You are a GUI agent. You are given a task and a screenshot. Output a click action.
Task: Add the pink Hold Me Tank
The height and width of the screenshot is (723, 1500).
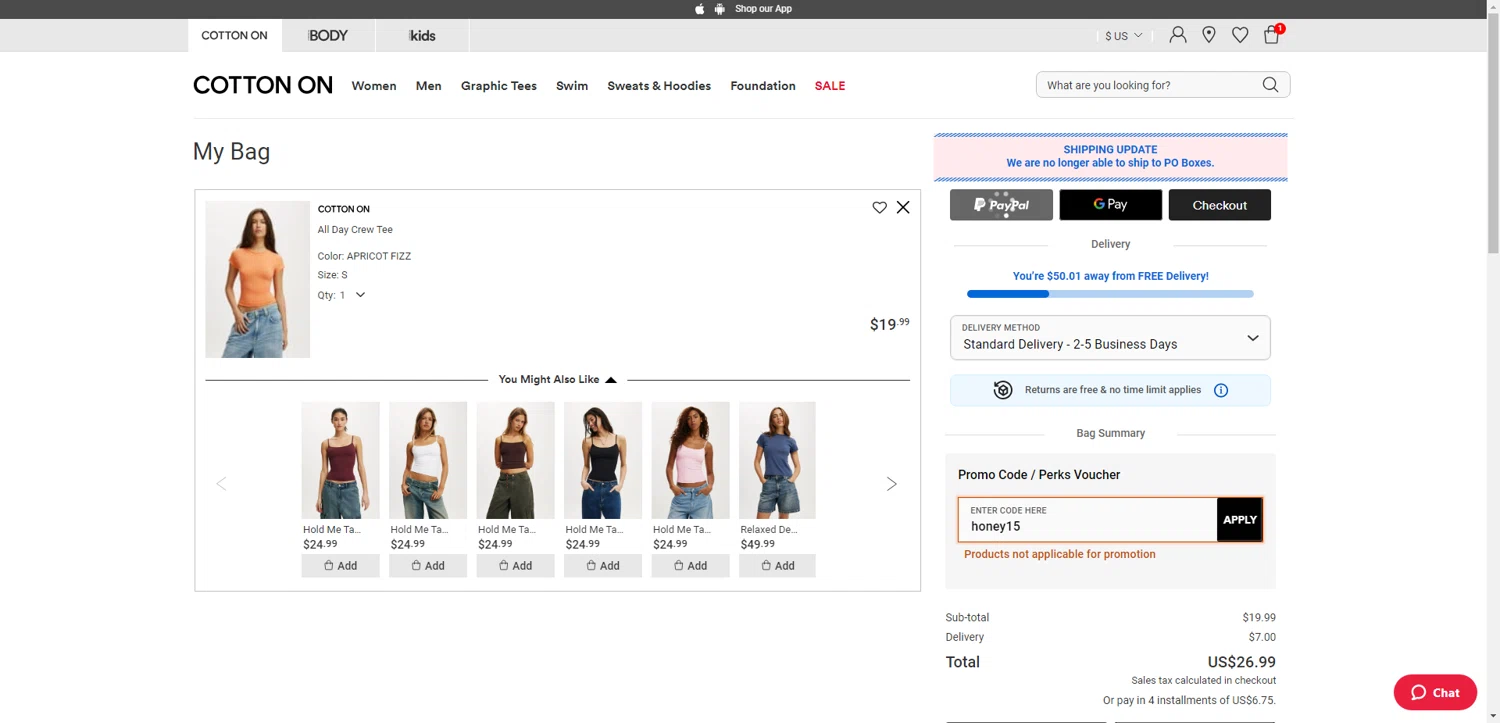690,566
